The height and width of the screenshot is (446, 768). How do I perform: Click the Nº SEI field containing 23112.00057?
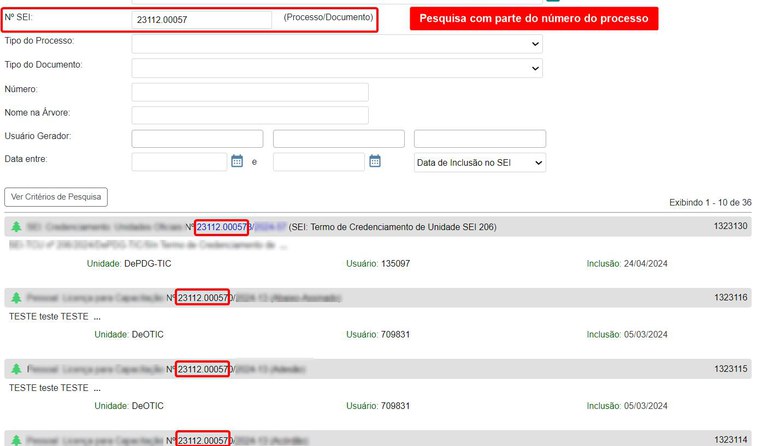click(x=201, y=20)
